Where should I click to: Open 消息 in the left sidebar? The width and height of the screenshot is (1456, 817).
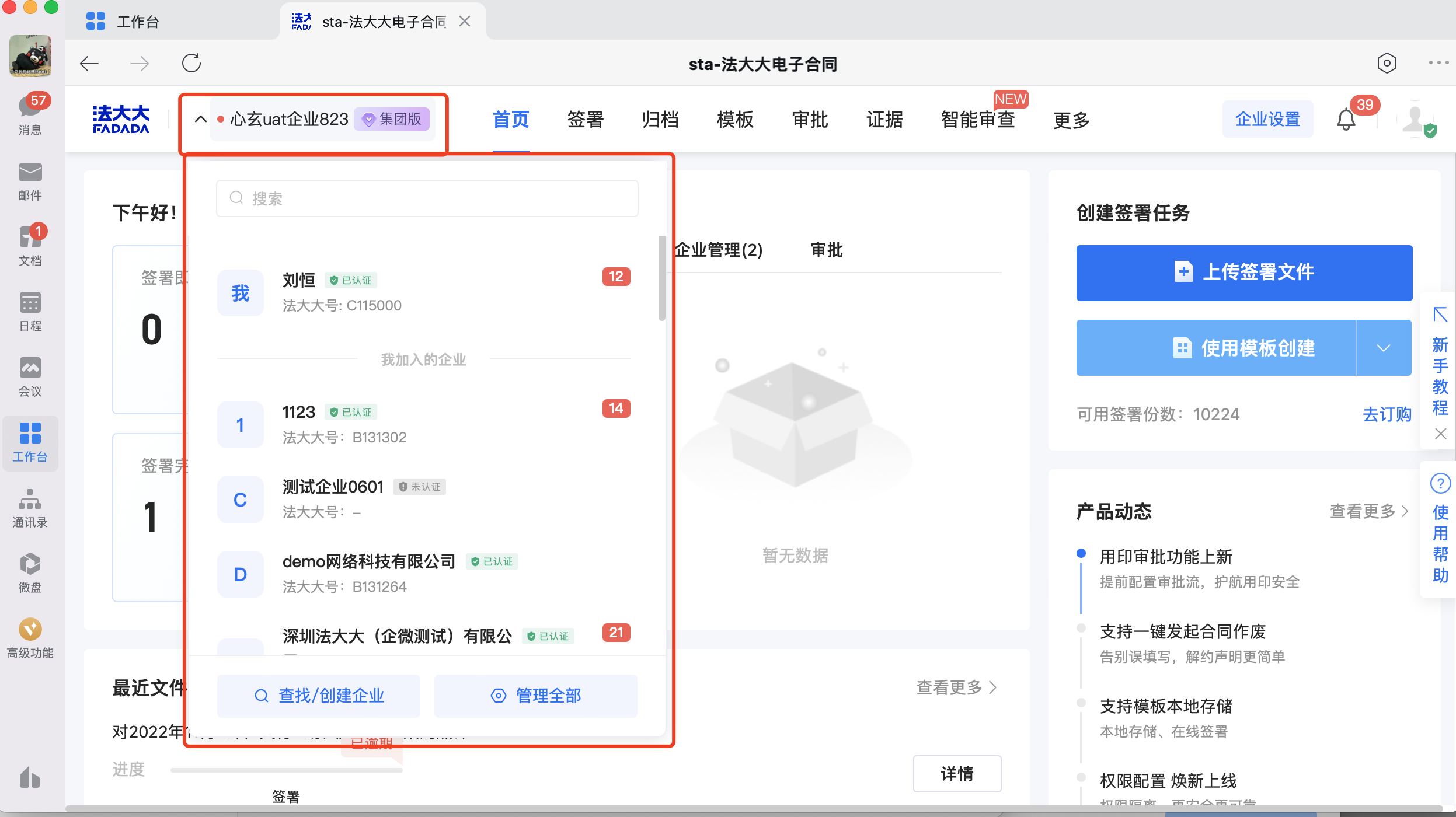[30, 114]
